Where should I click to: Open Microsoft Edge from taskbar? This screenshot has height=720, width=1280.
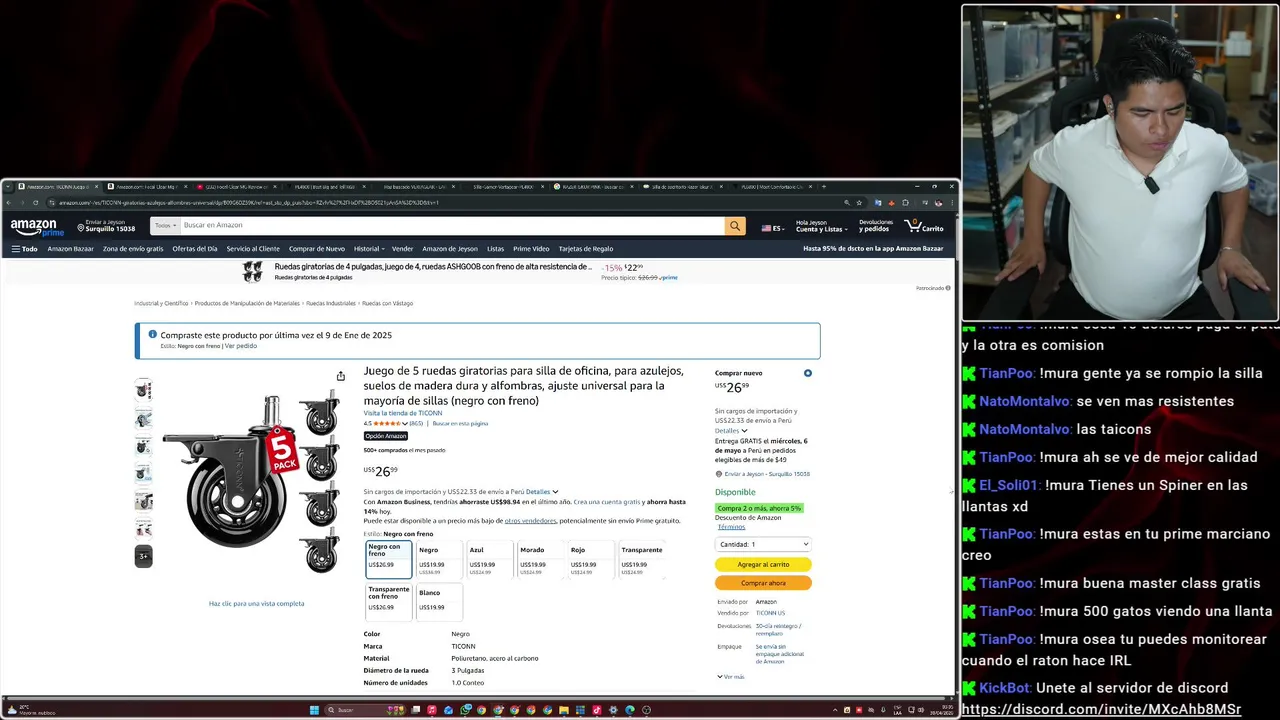click(629, 710)
